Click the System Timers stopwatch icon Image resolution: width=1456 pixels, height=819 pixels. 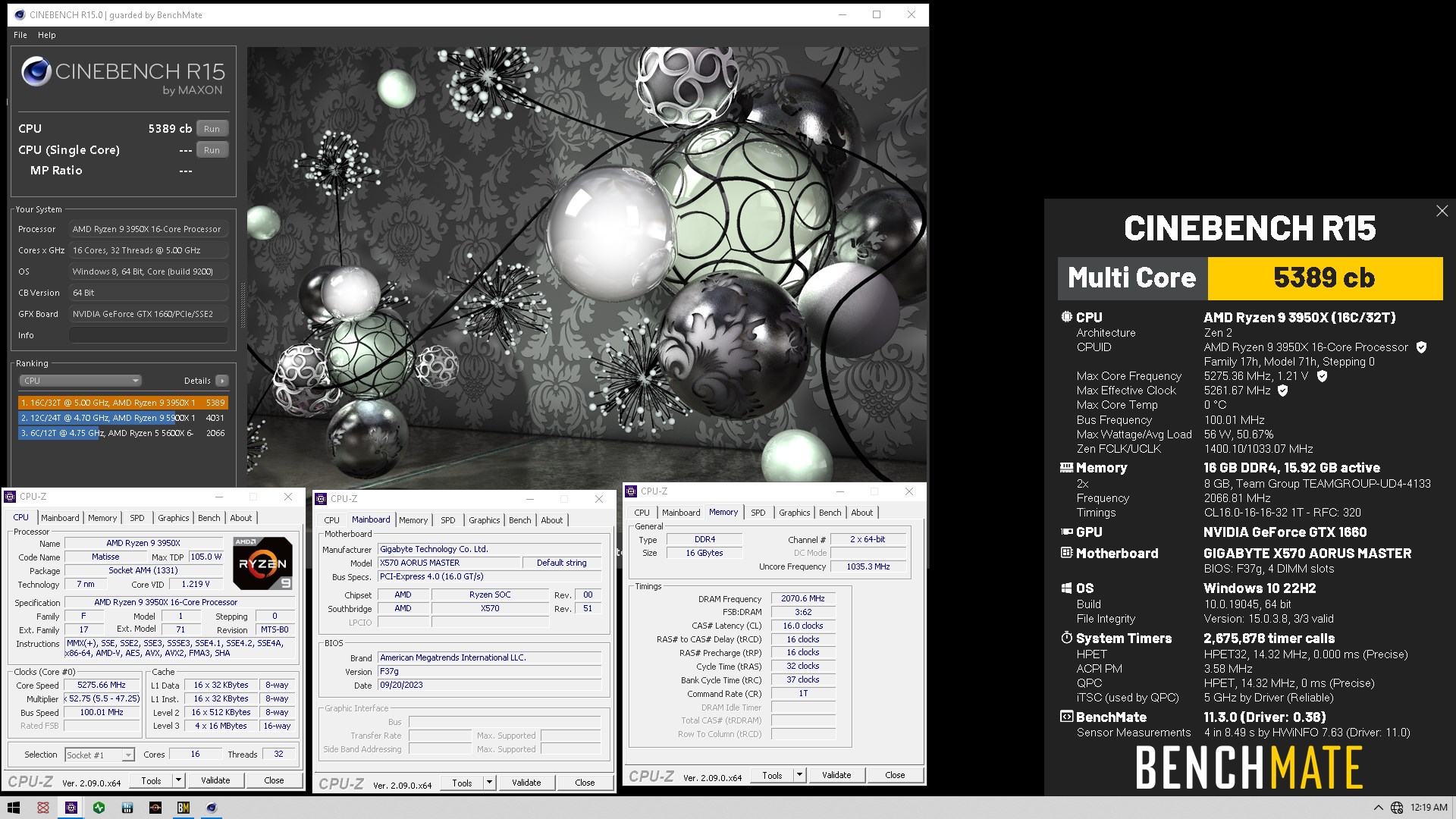coord(1066,638)
